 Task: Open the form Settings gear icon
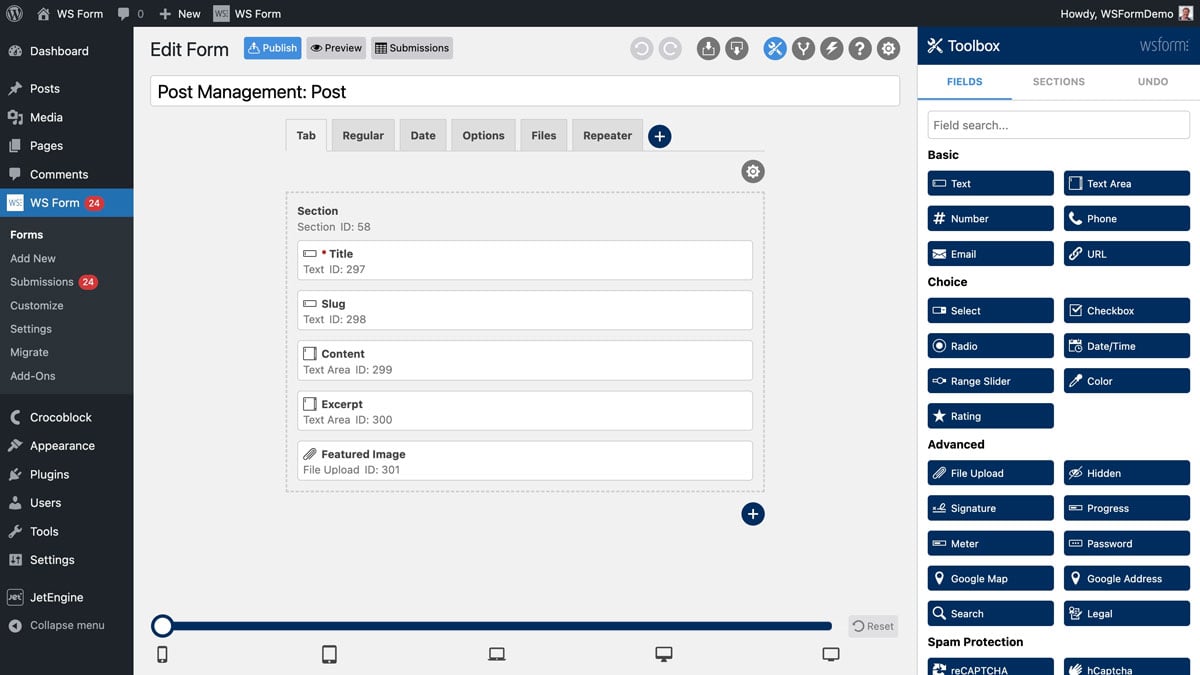[888, 47]
